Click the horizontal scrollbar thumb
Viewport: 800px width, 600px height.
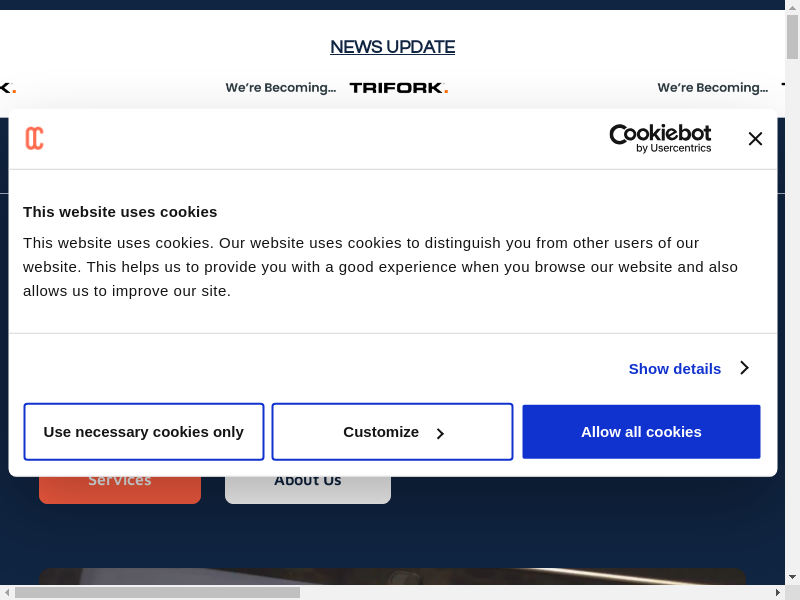tap(157, 592)
